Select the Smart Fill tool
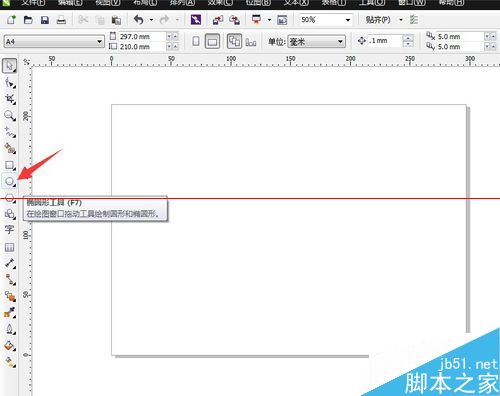Screen dimensions: 500x396 coord(10,149)
